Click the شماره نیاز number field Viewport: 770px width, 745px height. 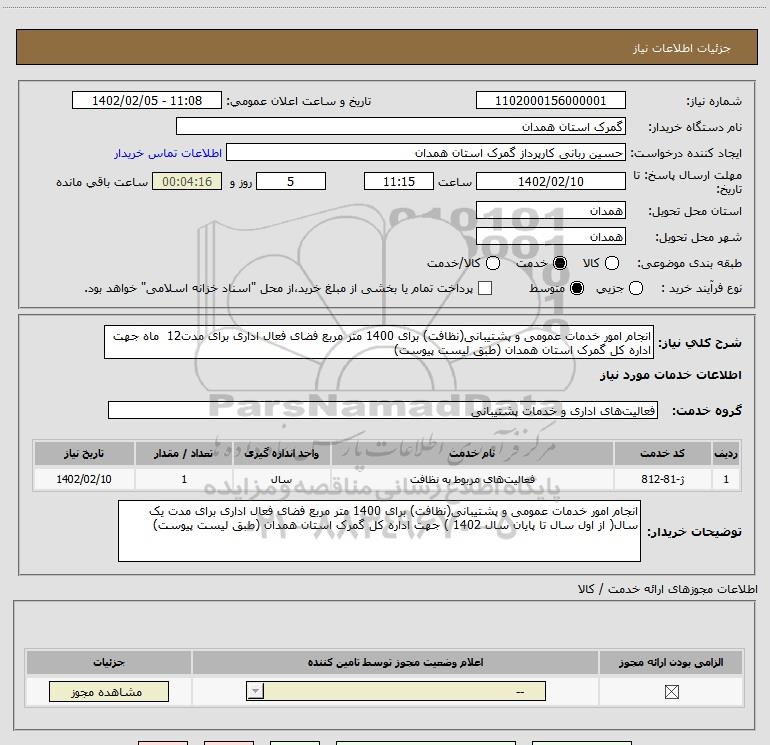pyautogui.click(x=550, y=100)
